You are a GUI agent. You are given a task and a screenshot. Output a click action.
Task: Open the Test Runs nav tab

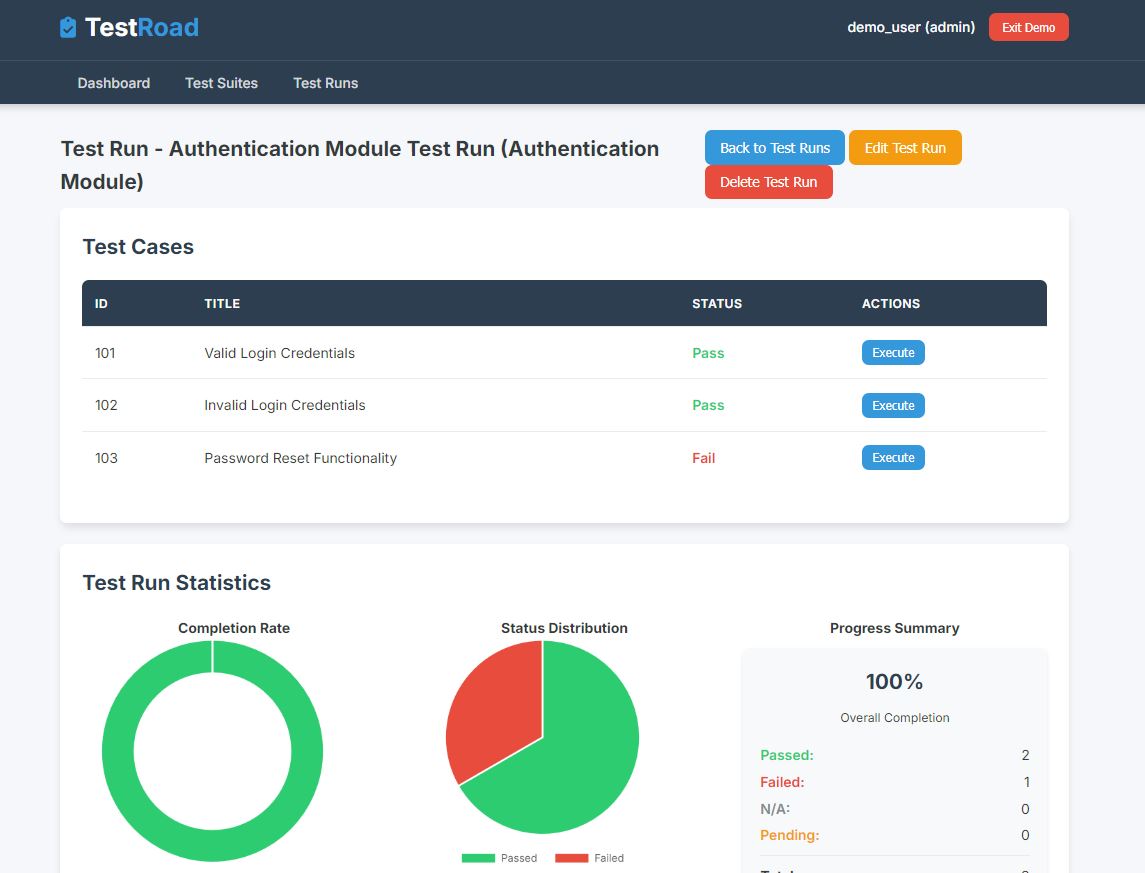(x=325, y=83)
